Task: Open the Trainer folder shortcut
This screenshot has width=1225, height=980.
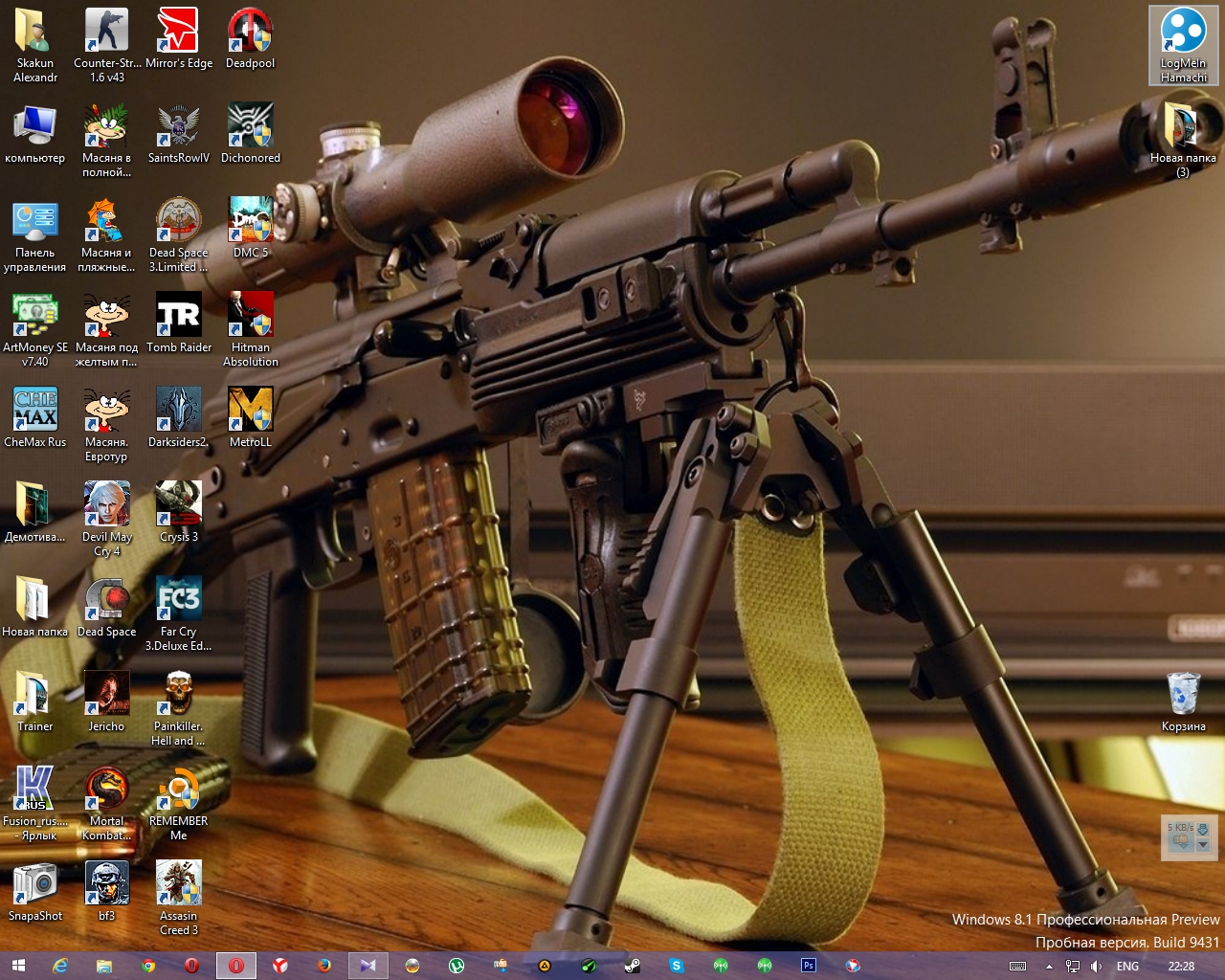Action: coord(35,702)
